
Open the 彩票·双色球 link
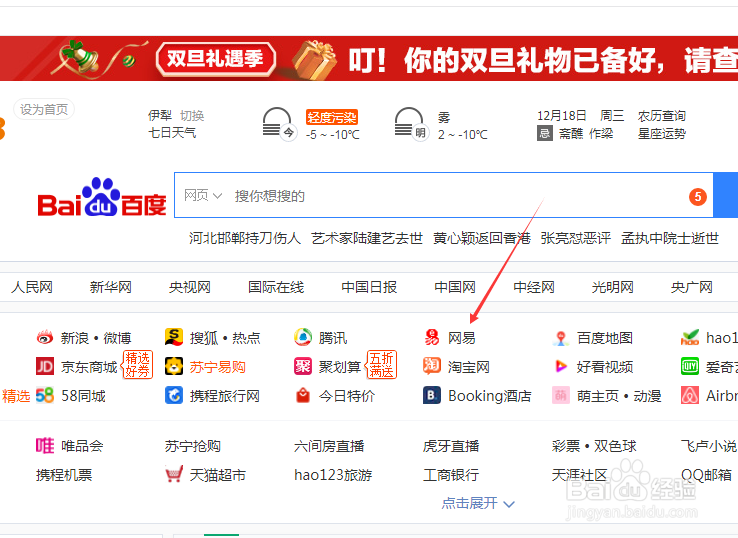(x=594, y=446)
